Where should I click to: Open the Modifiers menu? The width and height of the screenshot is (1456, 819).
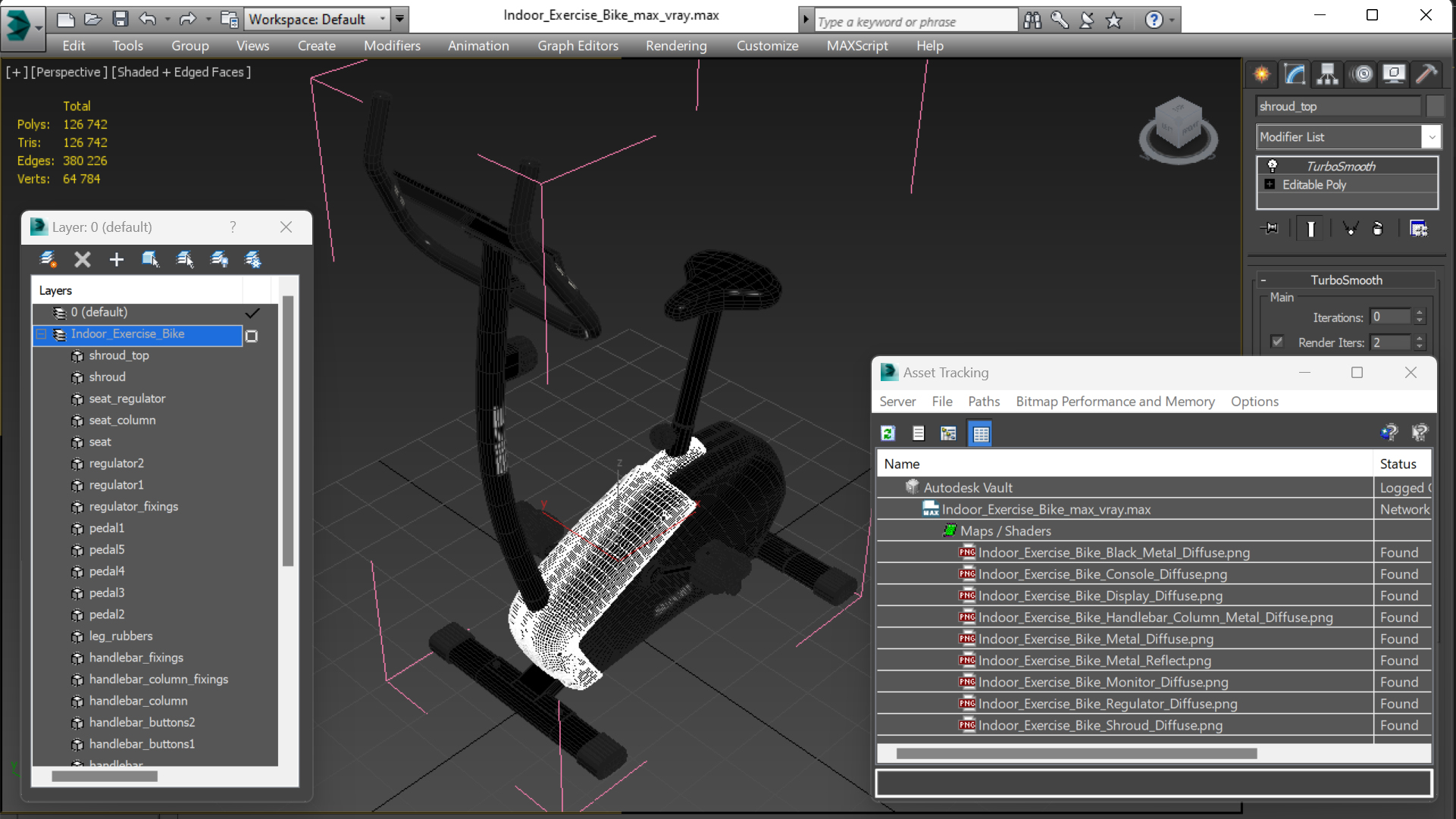click(392, 45)
